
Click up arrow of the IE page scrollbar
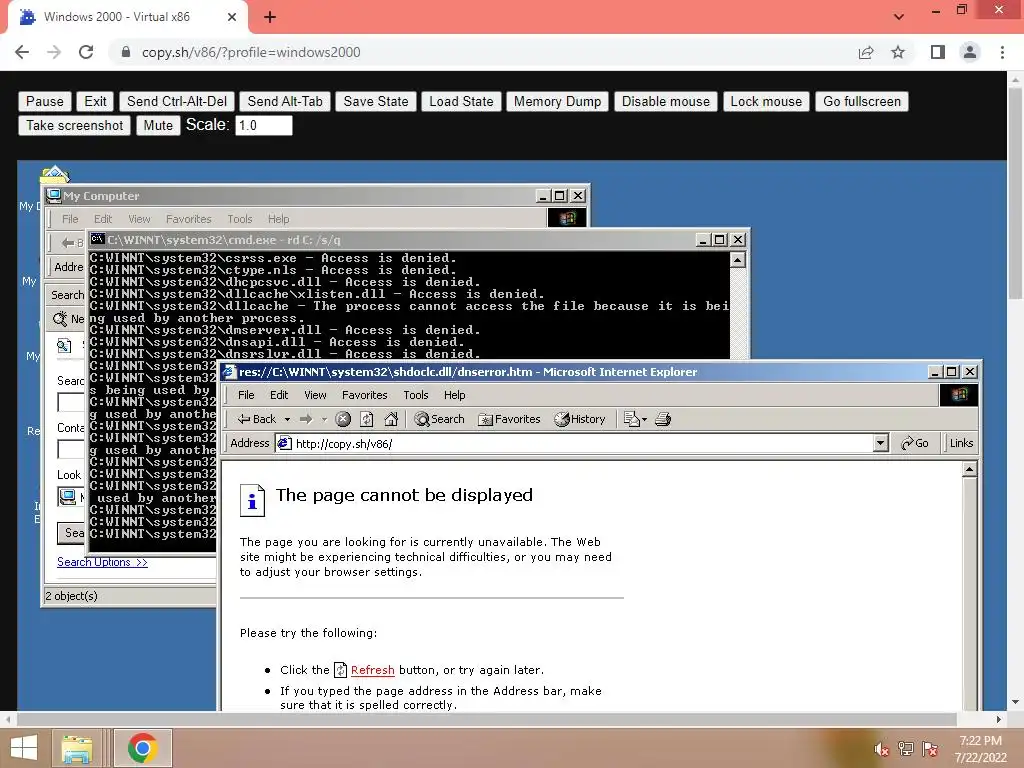[x=970, y=470]
